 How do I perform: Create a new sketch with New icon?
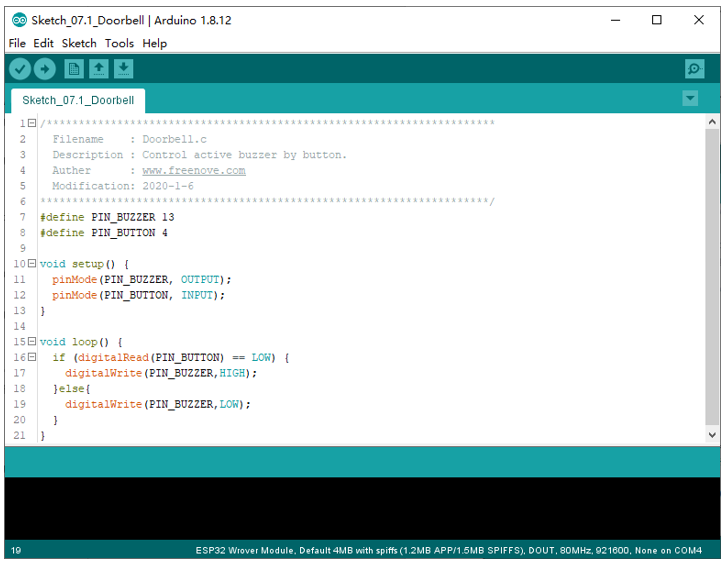click(x=74, y=69)
